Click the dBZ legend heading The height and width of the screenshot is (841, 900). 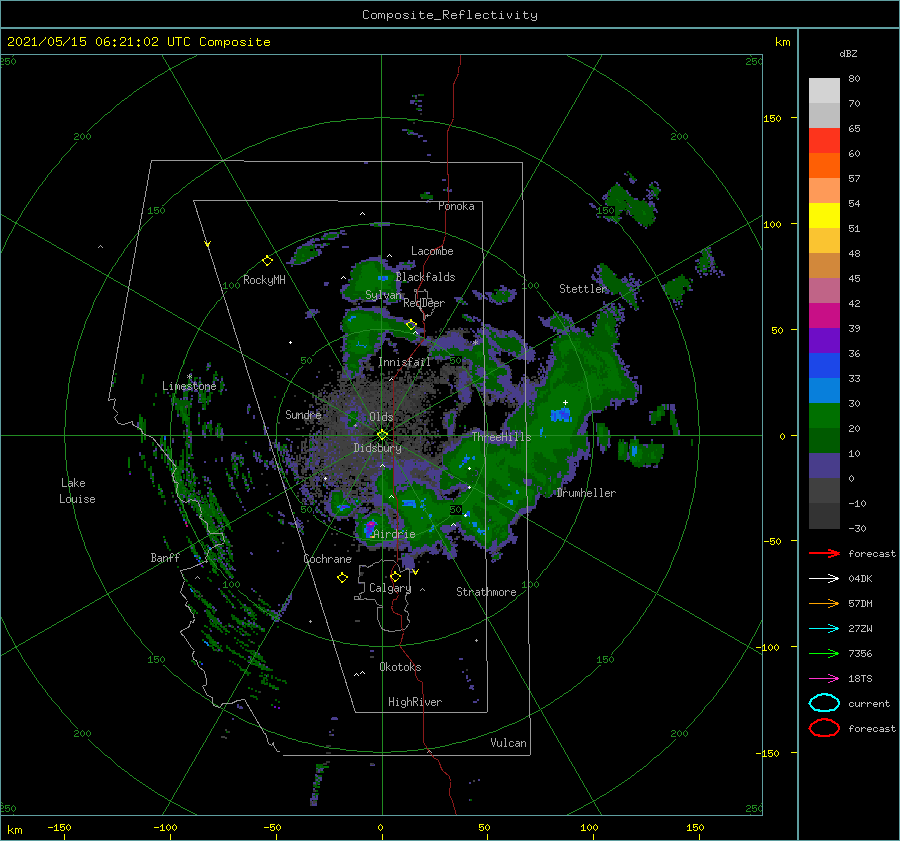coord(848,54)
